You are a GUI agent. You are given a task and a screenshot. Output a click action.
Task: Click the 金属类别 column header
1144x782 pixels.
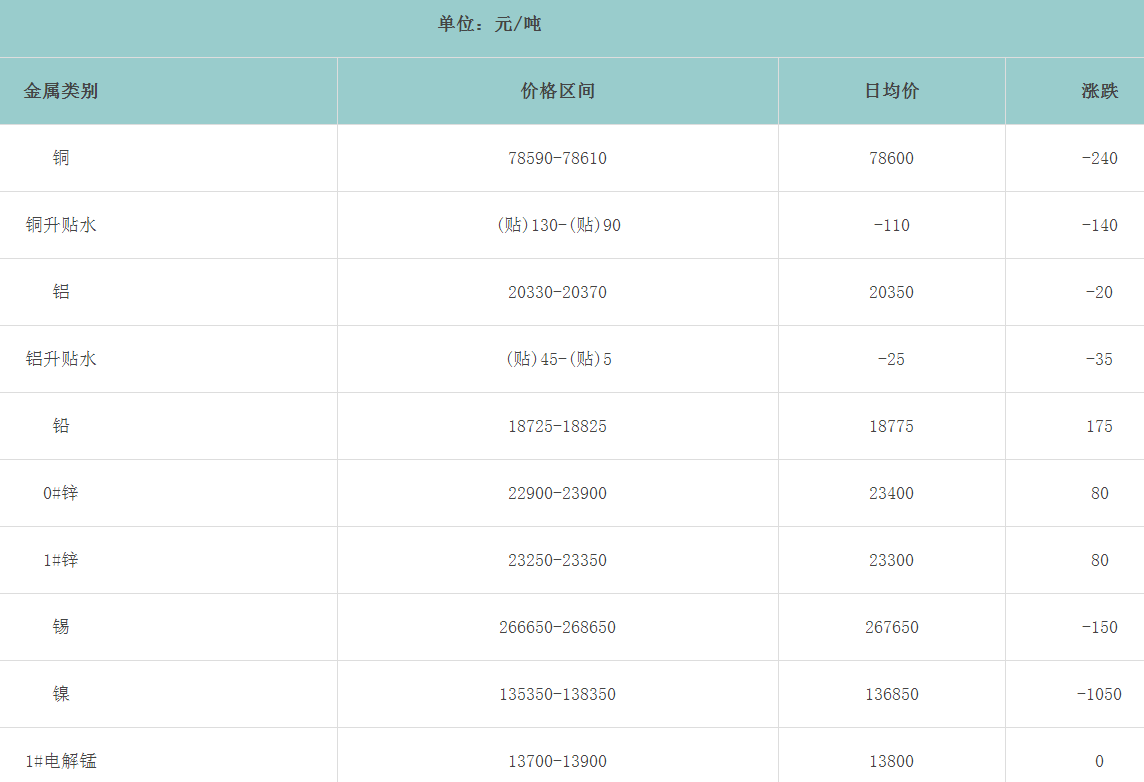pos(61,91)
